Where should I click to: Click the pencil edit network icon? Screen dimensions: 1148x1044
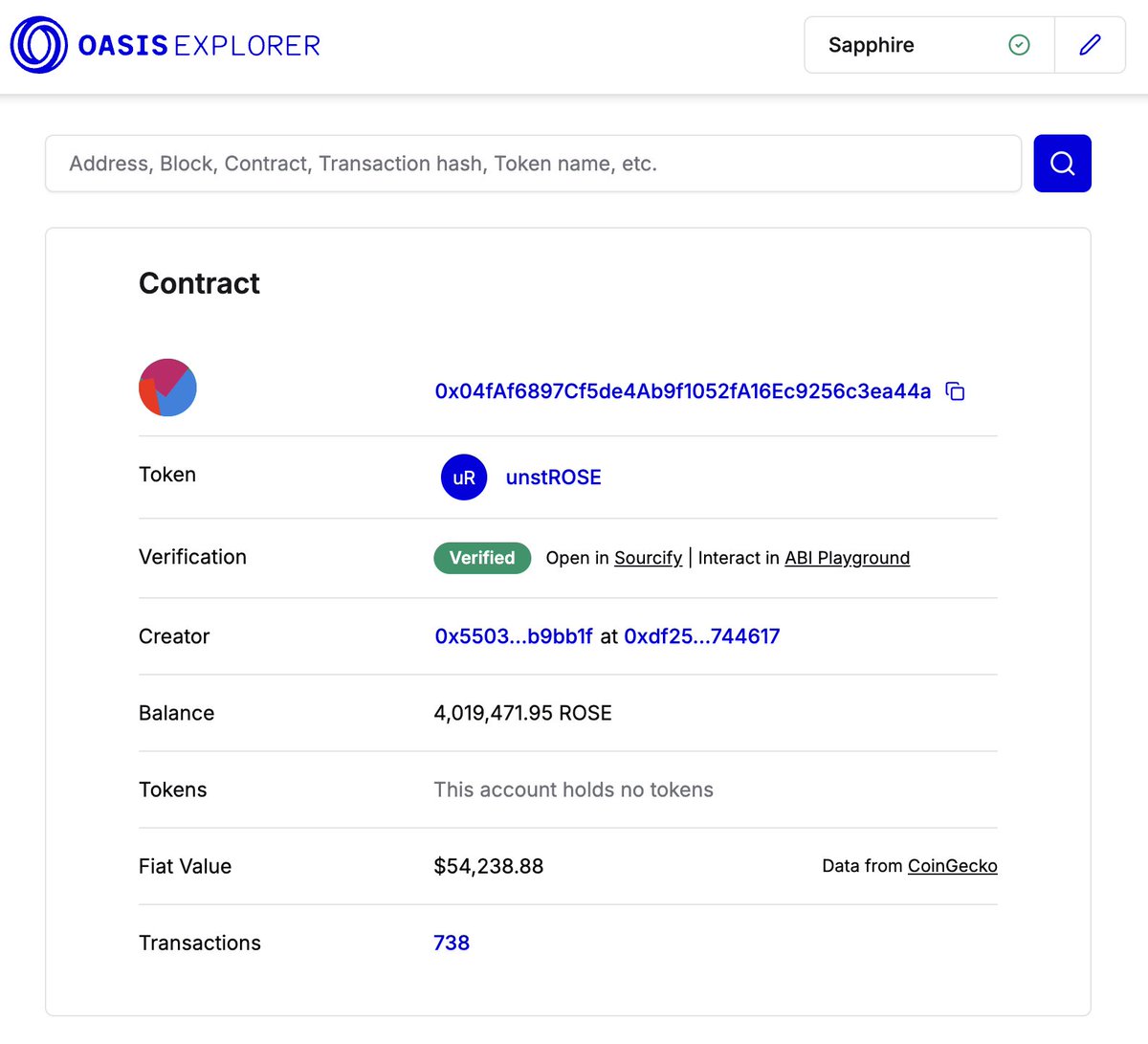tap(1090, 45)
